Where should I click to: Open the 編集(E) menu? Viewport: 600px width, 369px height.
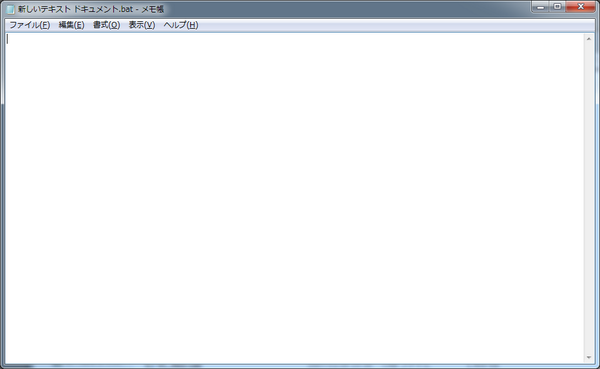tap(72, 25)
